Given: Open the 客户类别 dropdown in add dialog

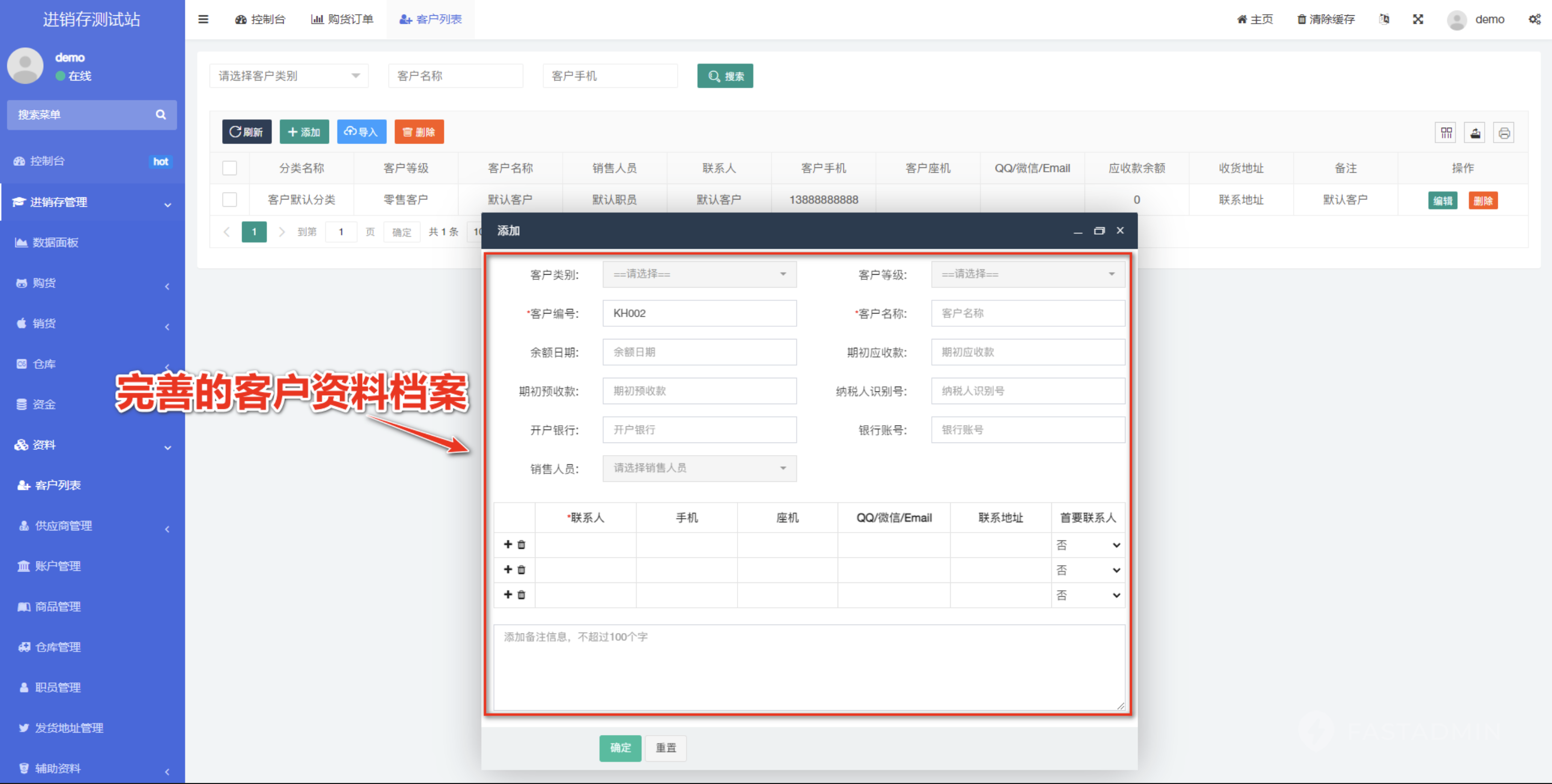Looking at the screenshot, I should [699, 274].
